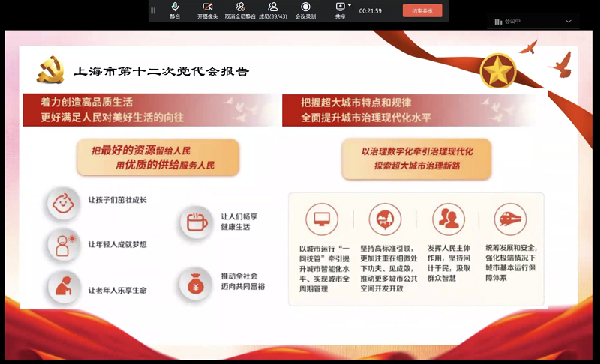Click the coffee cup health icon
Image resolution: width=600 pixels, height=364 pixels.
(x=196, y=222)
